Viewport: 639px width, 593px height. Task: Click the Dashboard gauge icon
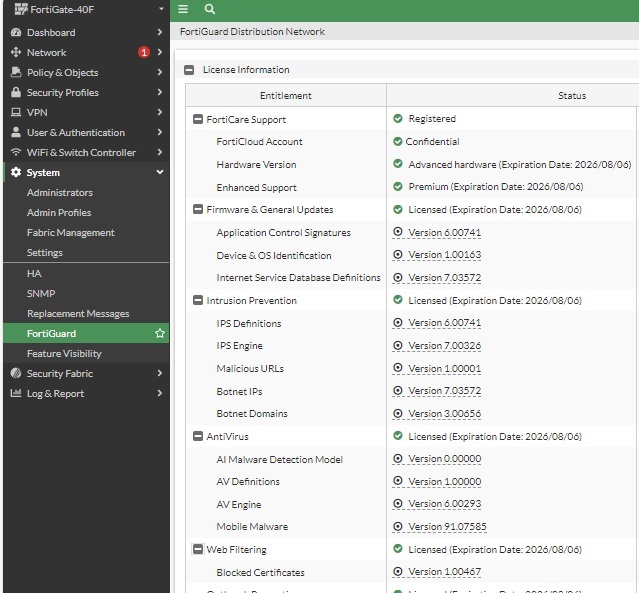tap(16, 32)
